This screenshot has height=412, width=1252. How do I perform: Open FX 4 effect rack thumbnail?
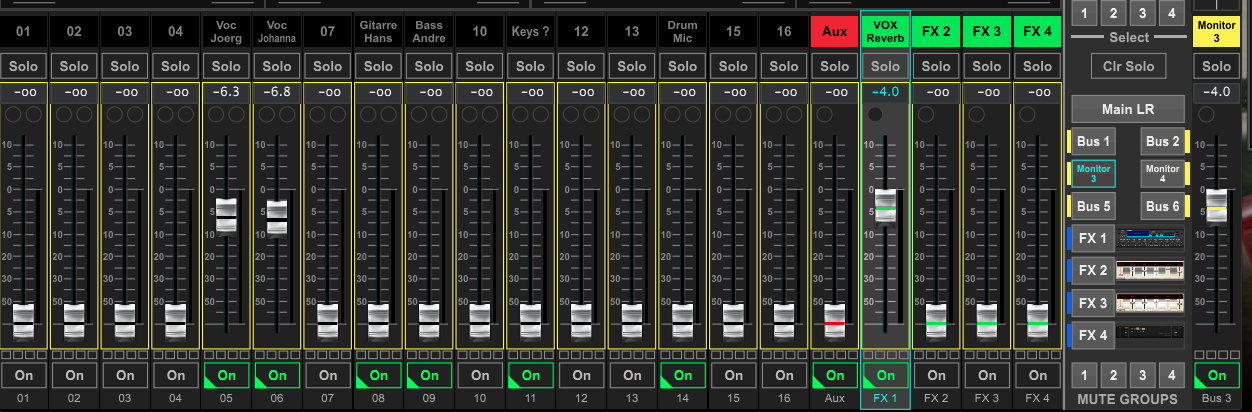tap(1149, 335)
